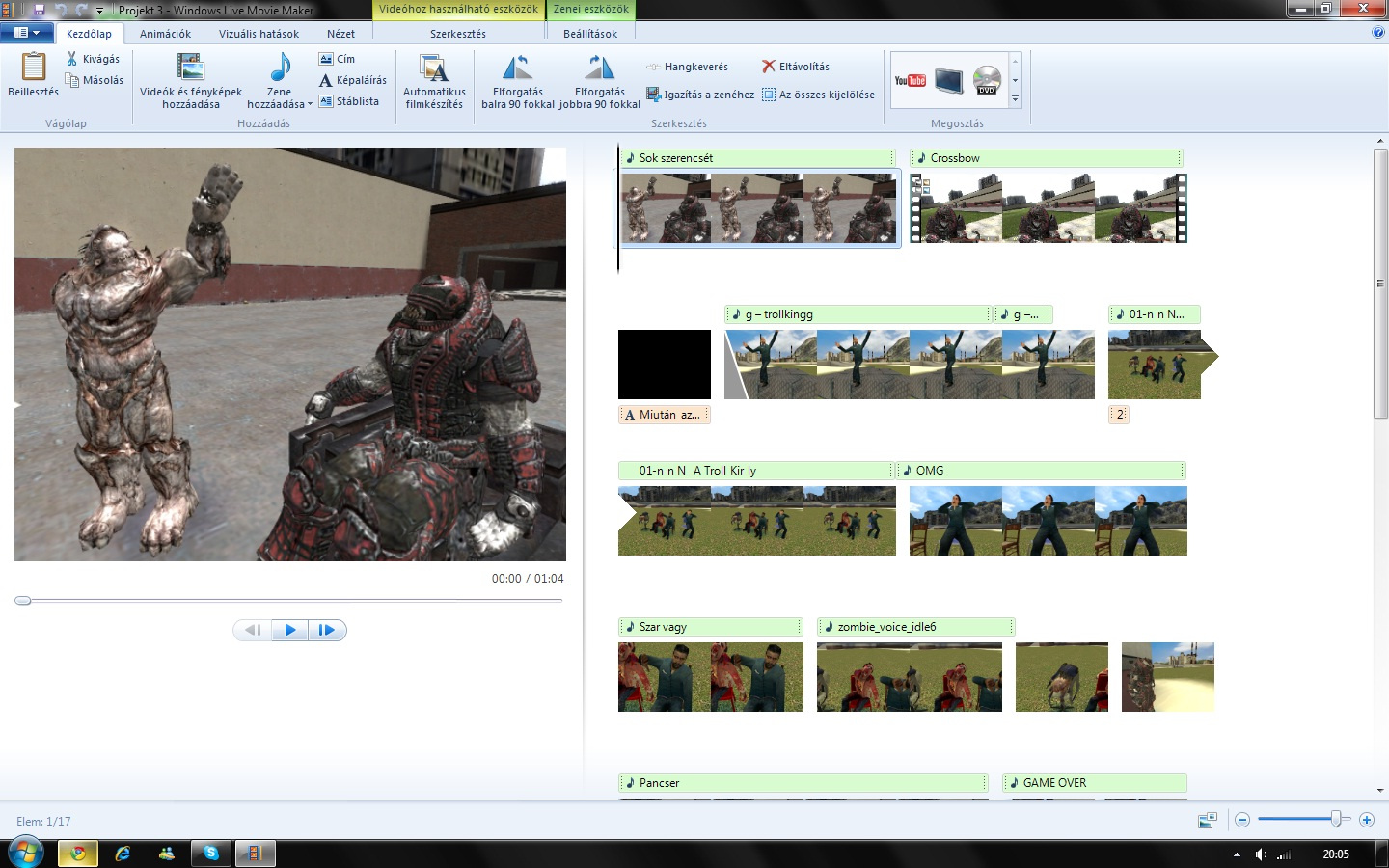This screenshot has height=868, width=1389.
Task: Open the quick access toolbar customize dropdown
Action: [99, 11]
